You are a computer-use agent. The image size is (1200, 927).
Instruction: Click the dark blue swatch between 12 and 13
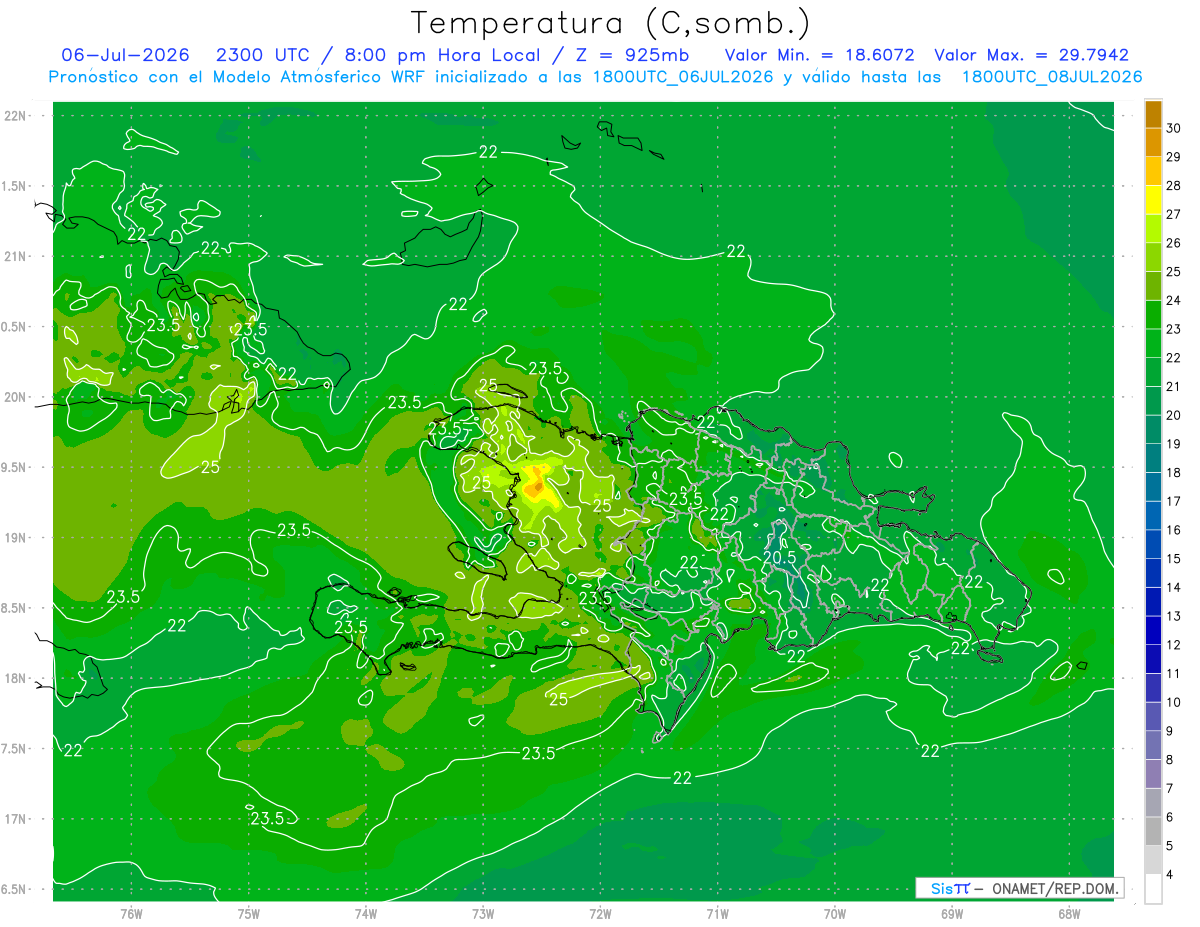pos(1153,630)
